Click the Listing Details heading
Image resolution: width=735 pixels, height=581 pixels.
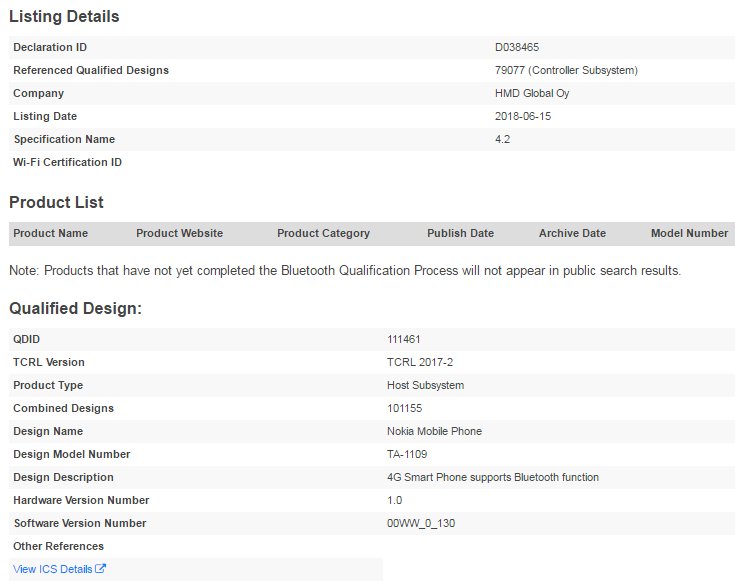point(64,16)
